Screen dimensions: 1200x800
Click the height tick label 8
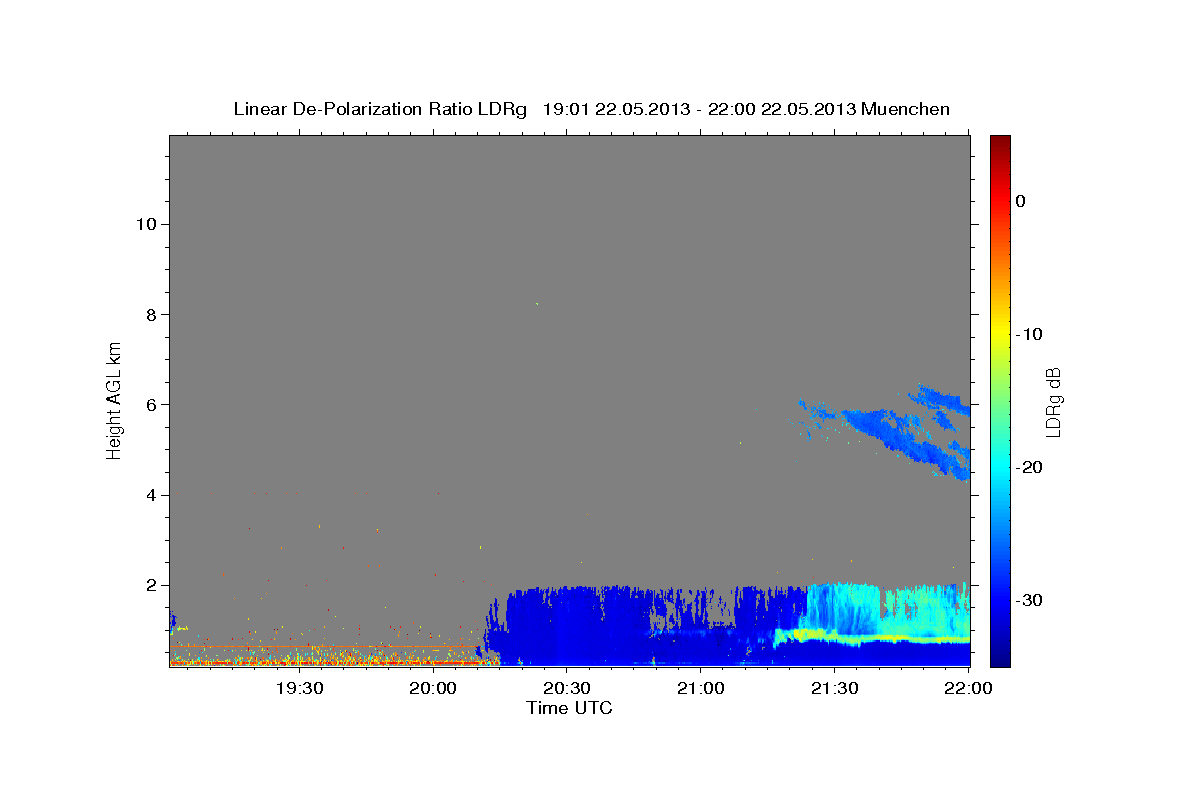150,314
